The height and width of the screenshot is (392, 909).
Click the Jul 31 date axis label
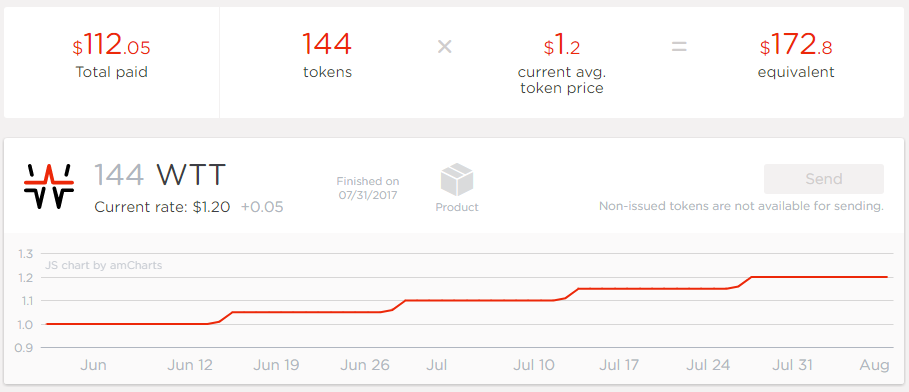tap(791, 365)
